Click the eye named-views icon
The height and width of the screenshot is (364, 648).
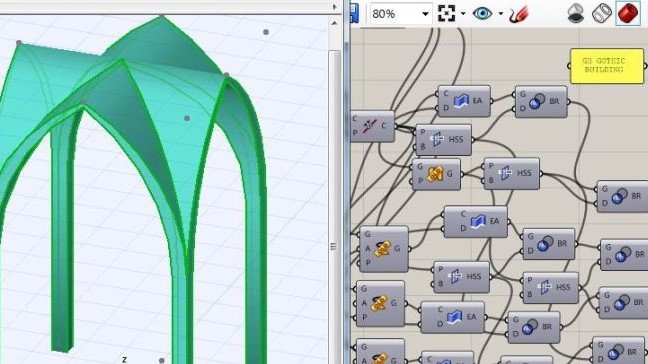pos(482,14)
